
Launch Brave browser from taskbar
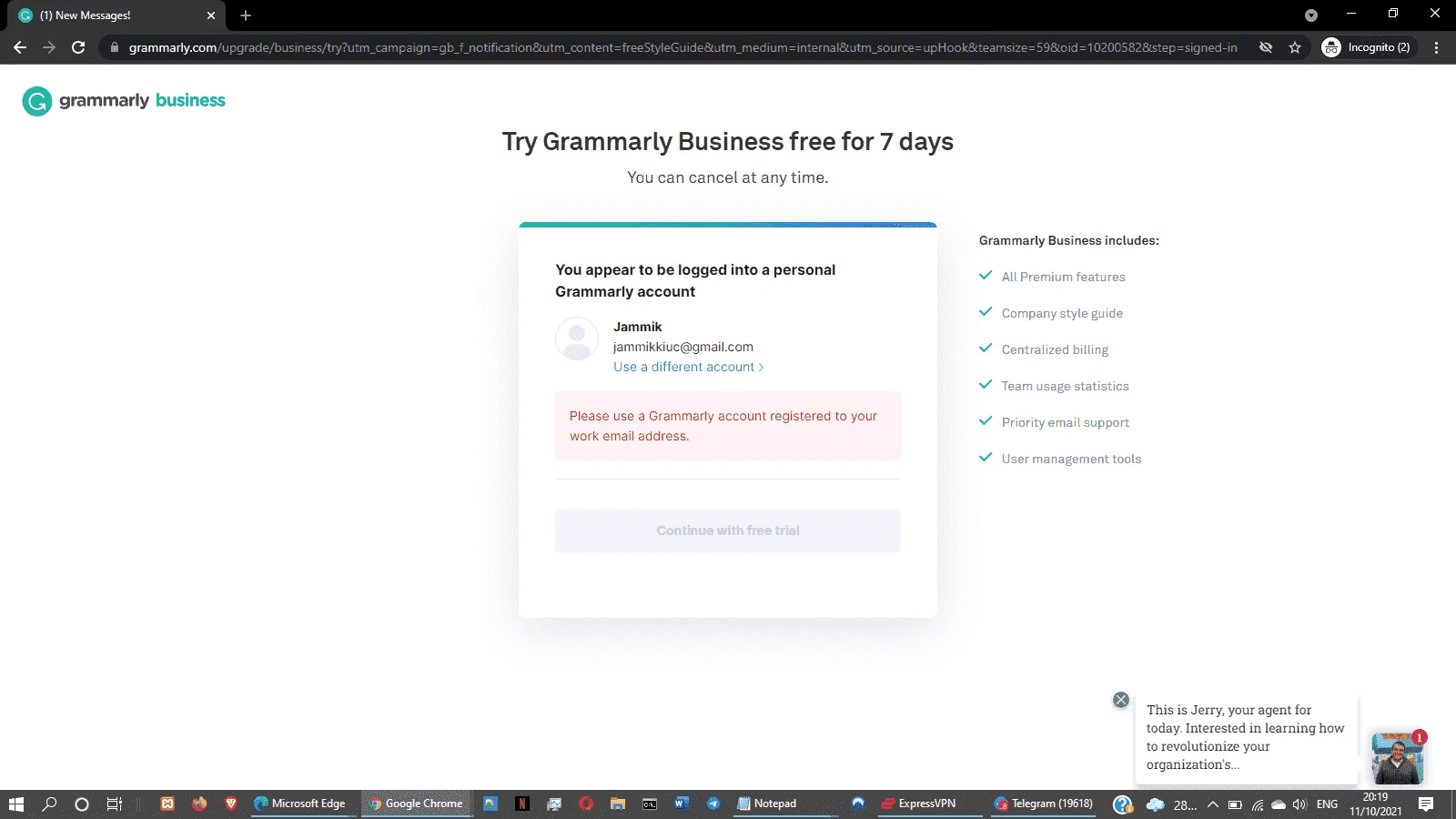(231, 804)
